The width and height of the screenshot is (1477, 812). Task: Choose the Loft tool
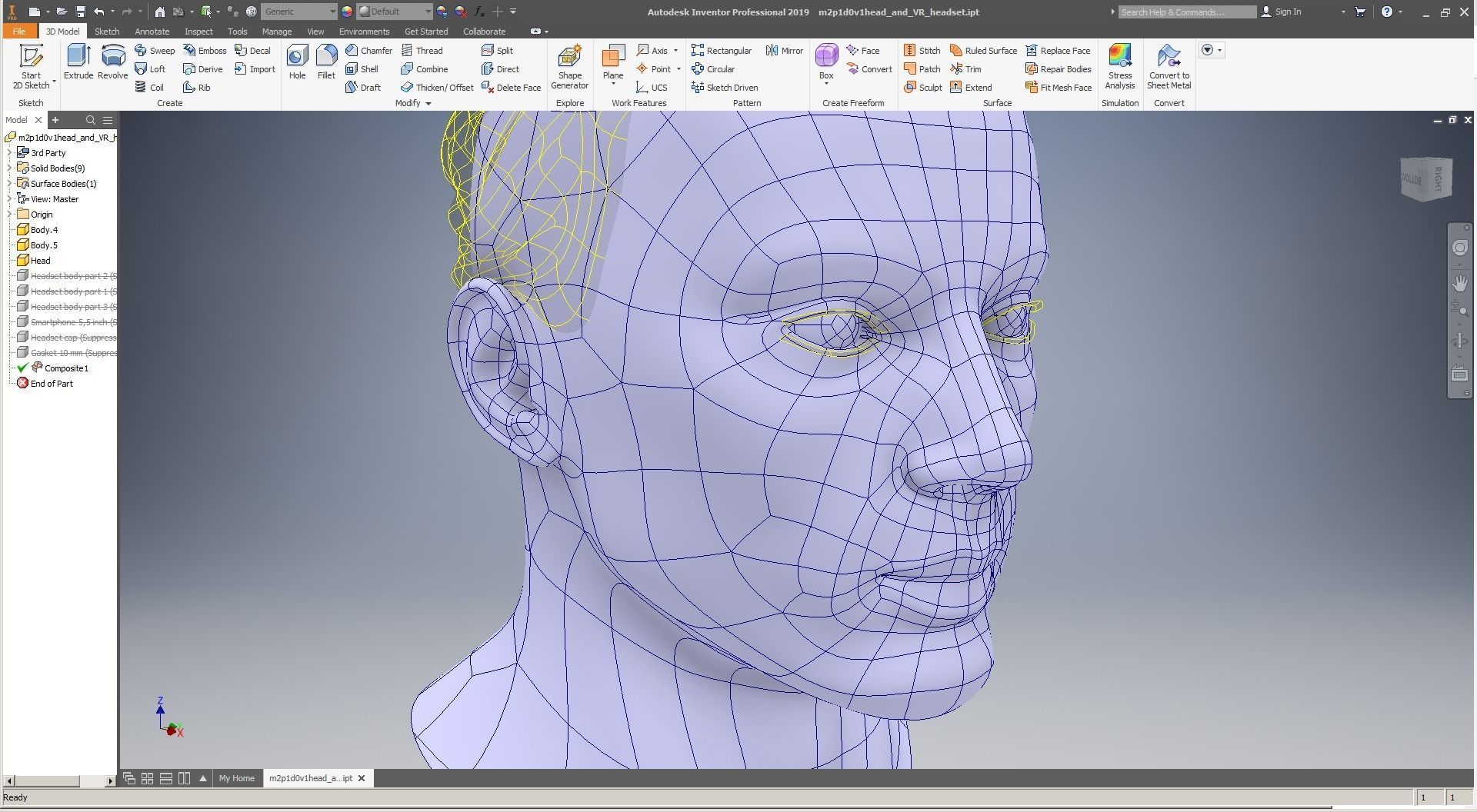(x=150, y=69)
